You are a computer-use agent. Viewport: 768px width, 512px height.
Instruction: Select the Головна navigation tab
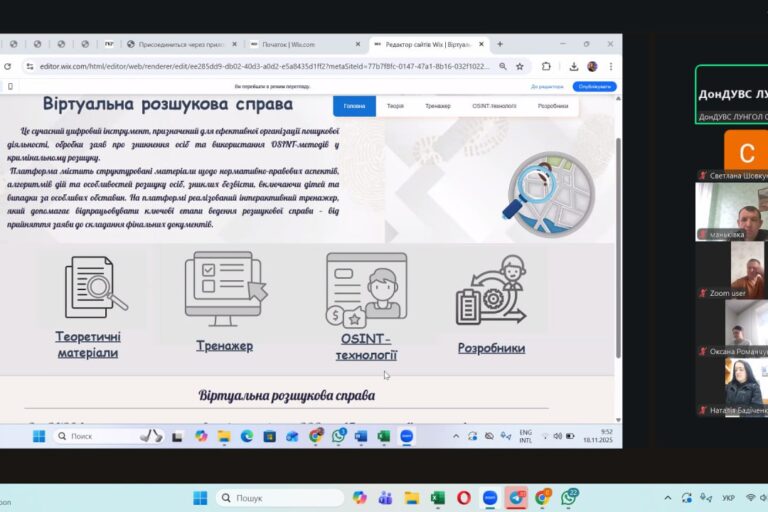[x=354, y=106]
